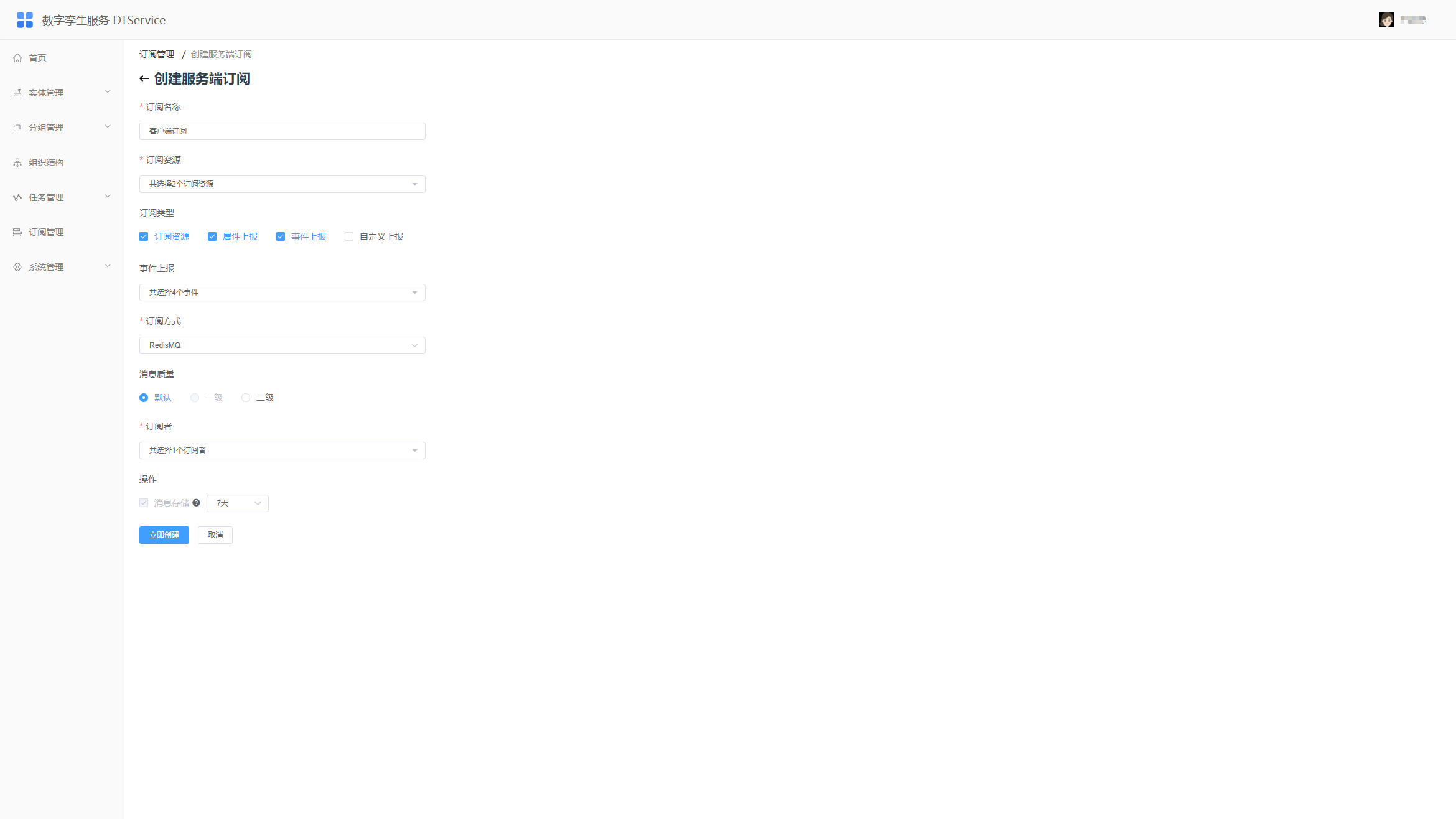Expand the 实体管理 menu chevron
Viewport: 1456px width, 819px height.
point(108,92)
